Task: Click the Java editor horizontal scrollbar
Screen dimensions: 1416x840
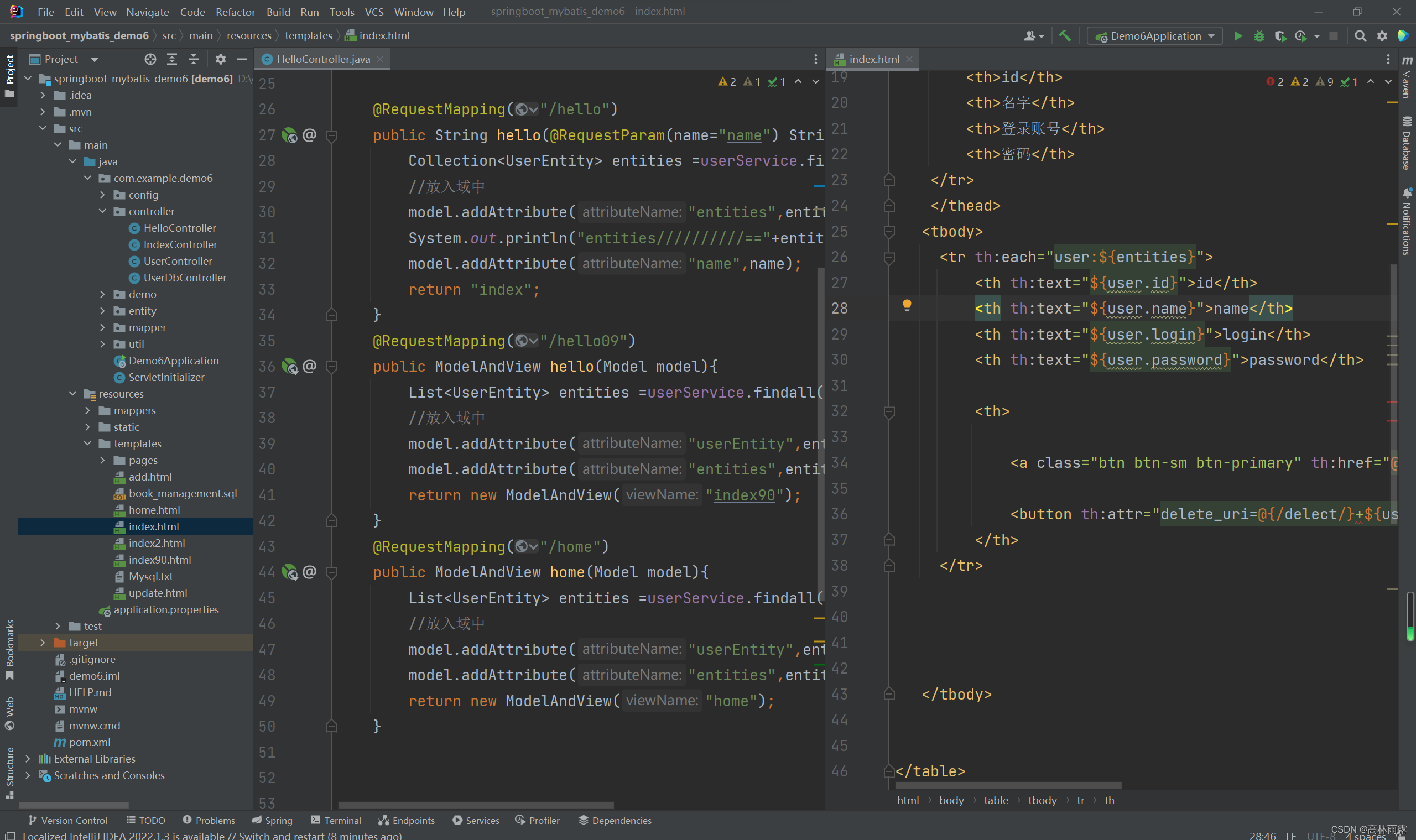Action: pyautogui.click(x=476, y=805)
